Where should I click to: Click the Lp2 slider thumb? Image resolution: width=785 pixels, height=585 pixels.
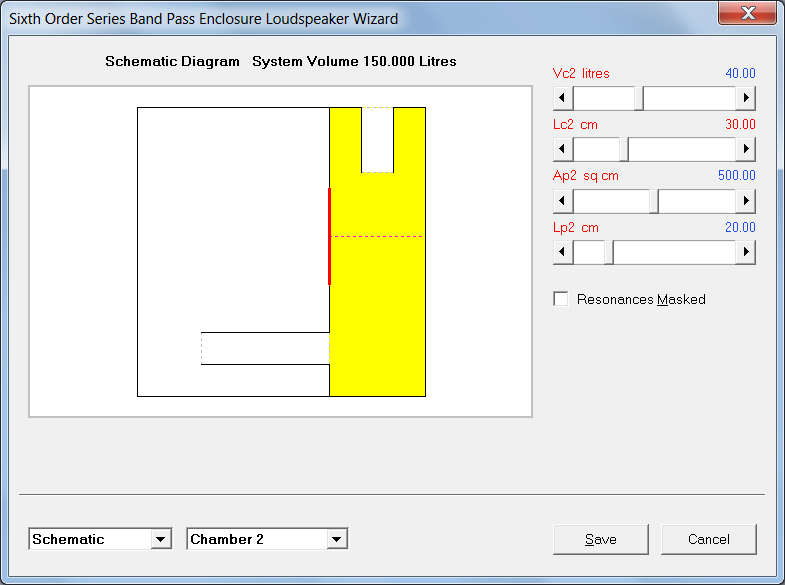(609, 252)
